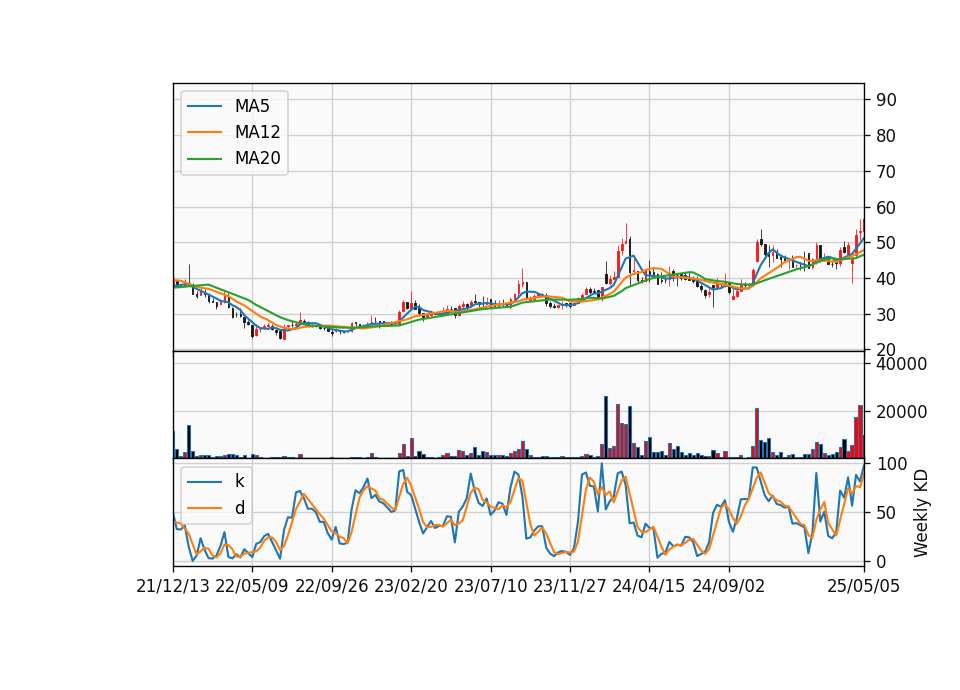Click the volume axis value 20000

click(x=901, y=412)
